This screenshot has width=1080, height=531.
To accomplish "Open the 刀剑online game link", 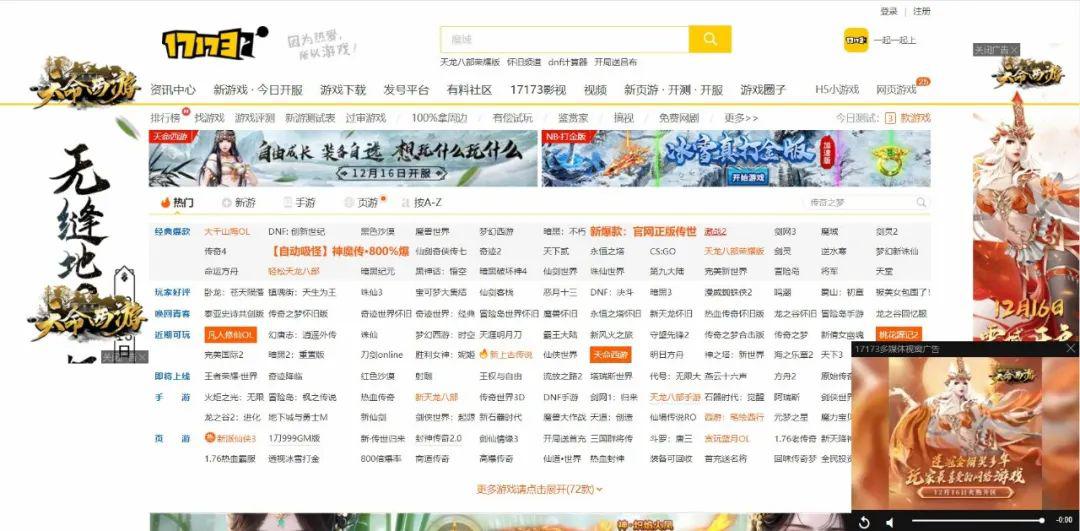I will tap(382, 355).
